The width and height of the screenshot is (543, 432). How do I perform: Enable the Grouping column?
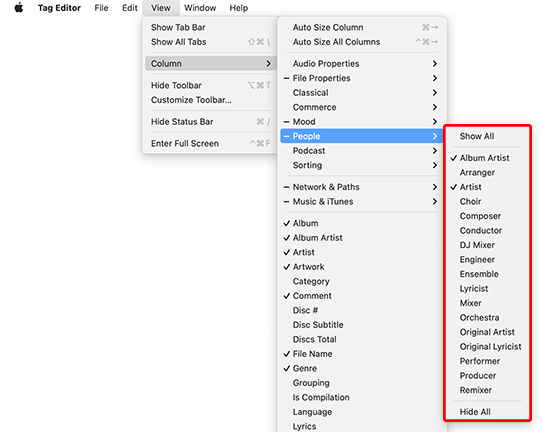click(x=362, y=383)
